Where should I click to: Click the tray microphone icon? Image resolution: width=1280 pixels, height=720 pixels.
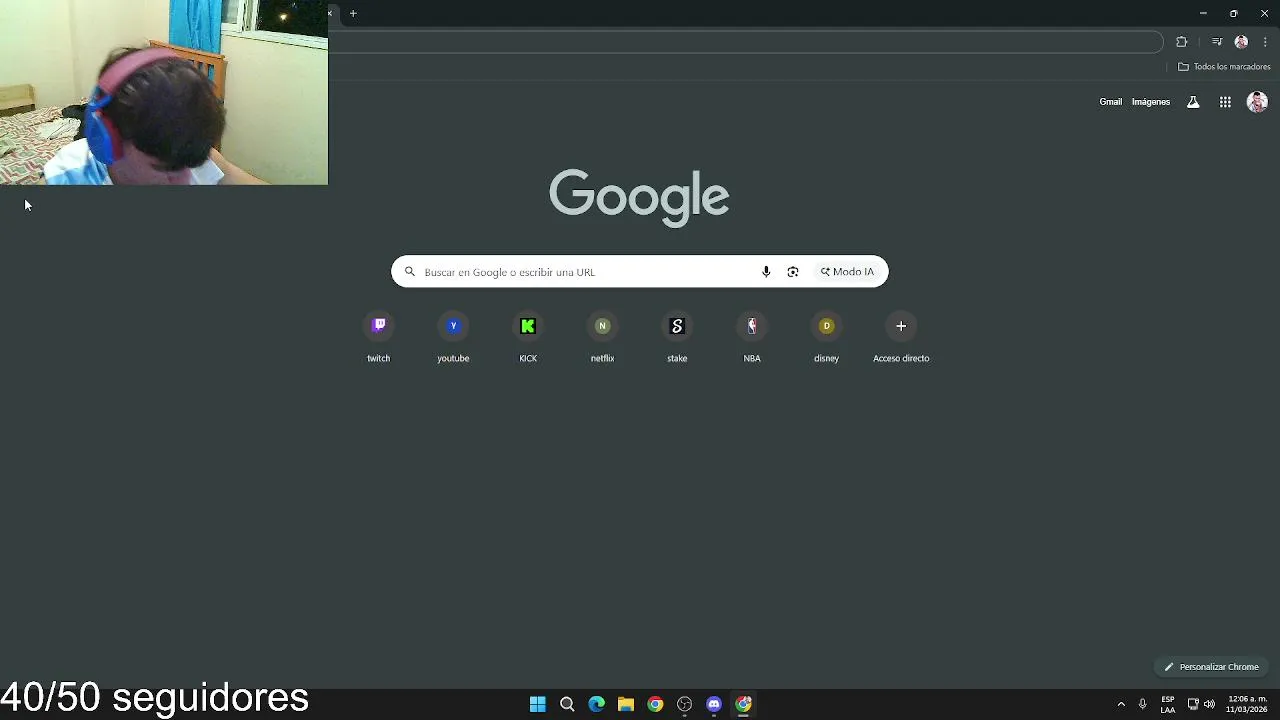click(1142, 704)
